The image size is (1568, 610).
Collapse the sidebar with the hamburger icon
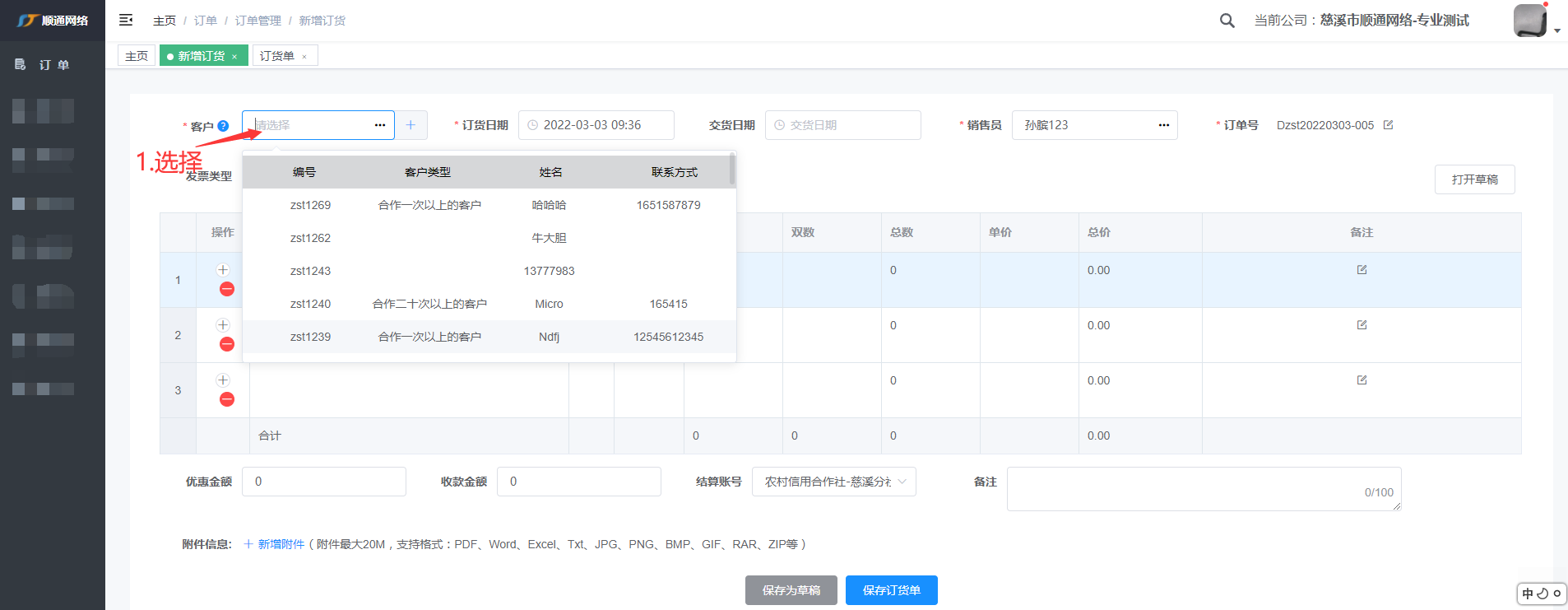(x=126, y=20)
